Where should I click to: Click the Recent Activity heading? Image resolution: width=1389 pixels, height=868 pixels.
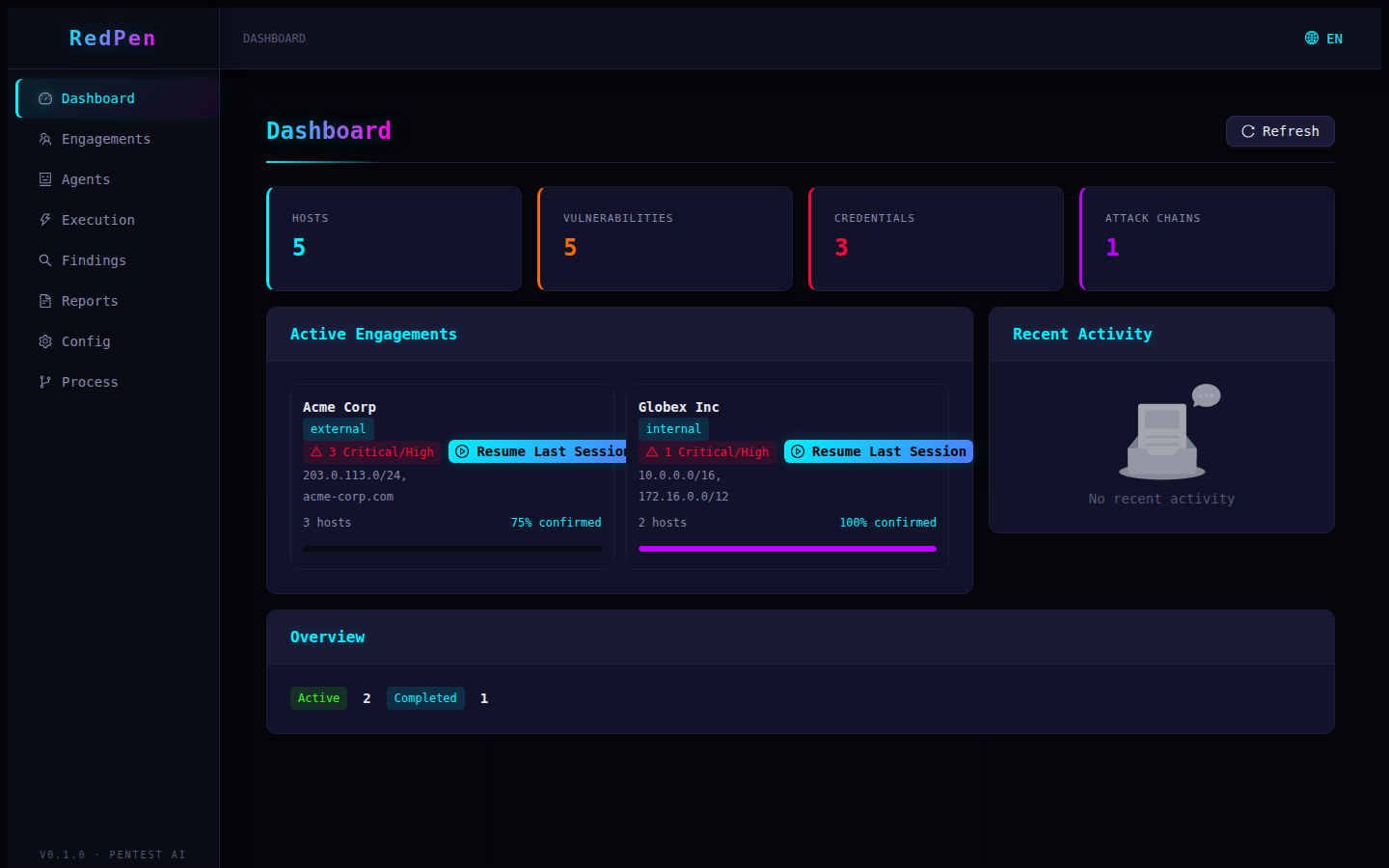point(1082,334)
